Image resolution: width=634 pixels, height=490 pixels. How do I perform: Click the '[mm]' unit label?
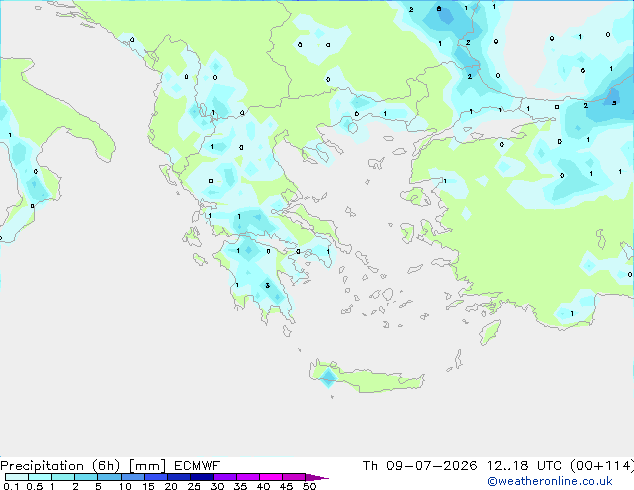coord(147,466)
